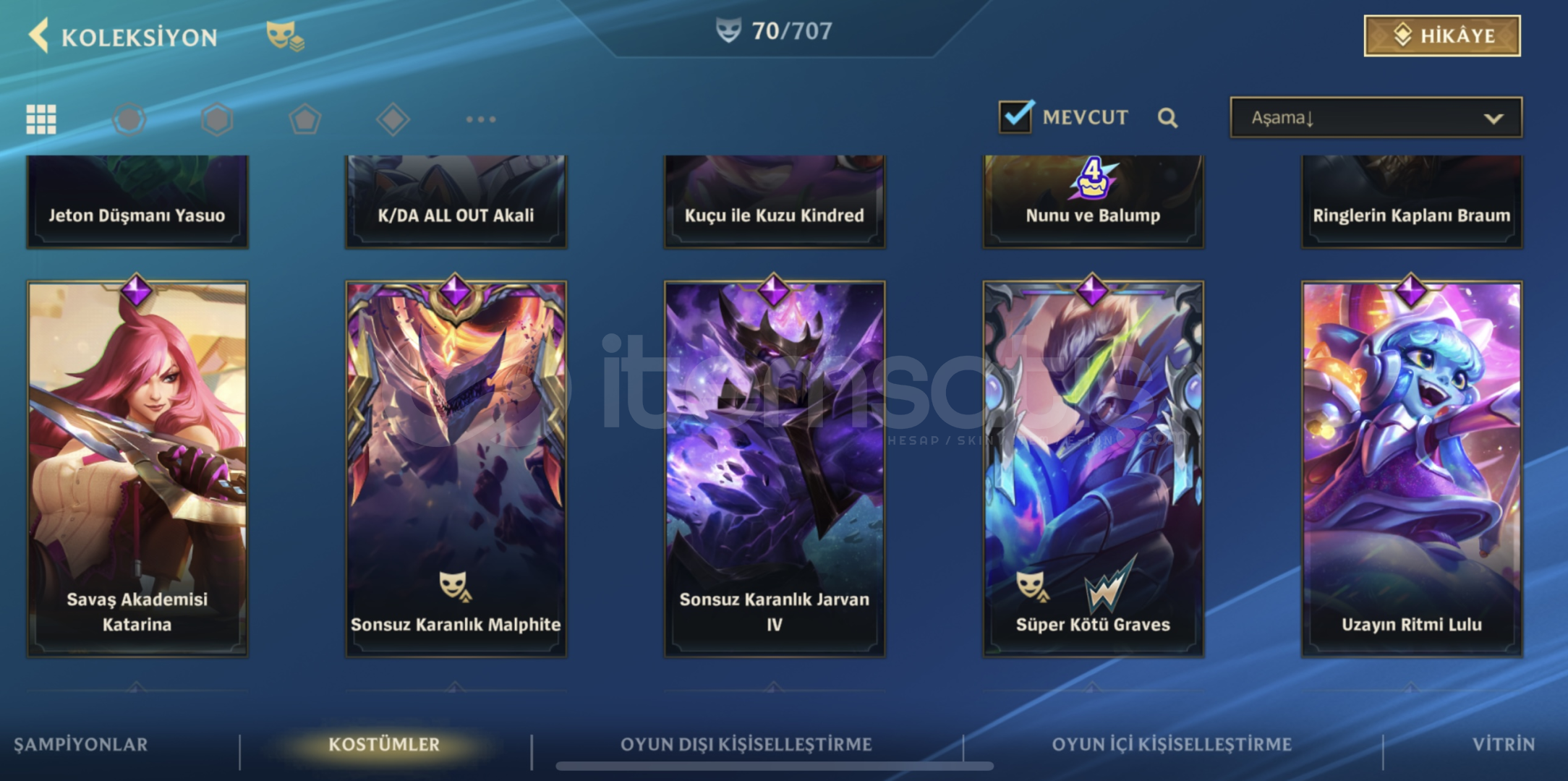Switch to the Şampiyonlar tab
The image size is (1568, 781).
[x=81, y=744]
